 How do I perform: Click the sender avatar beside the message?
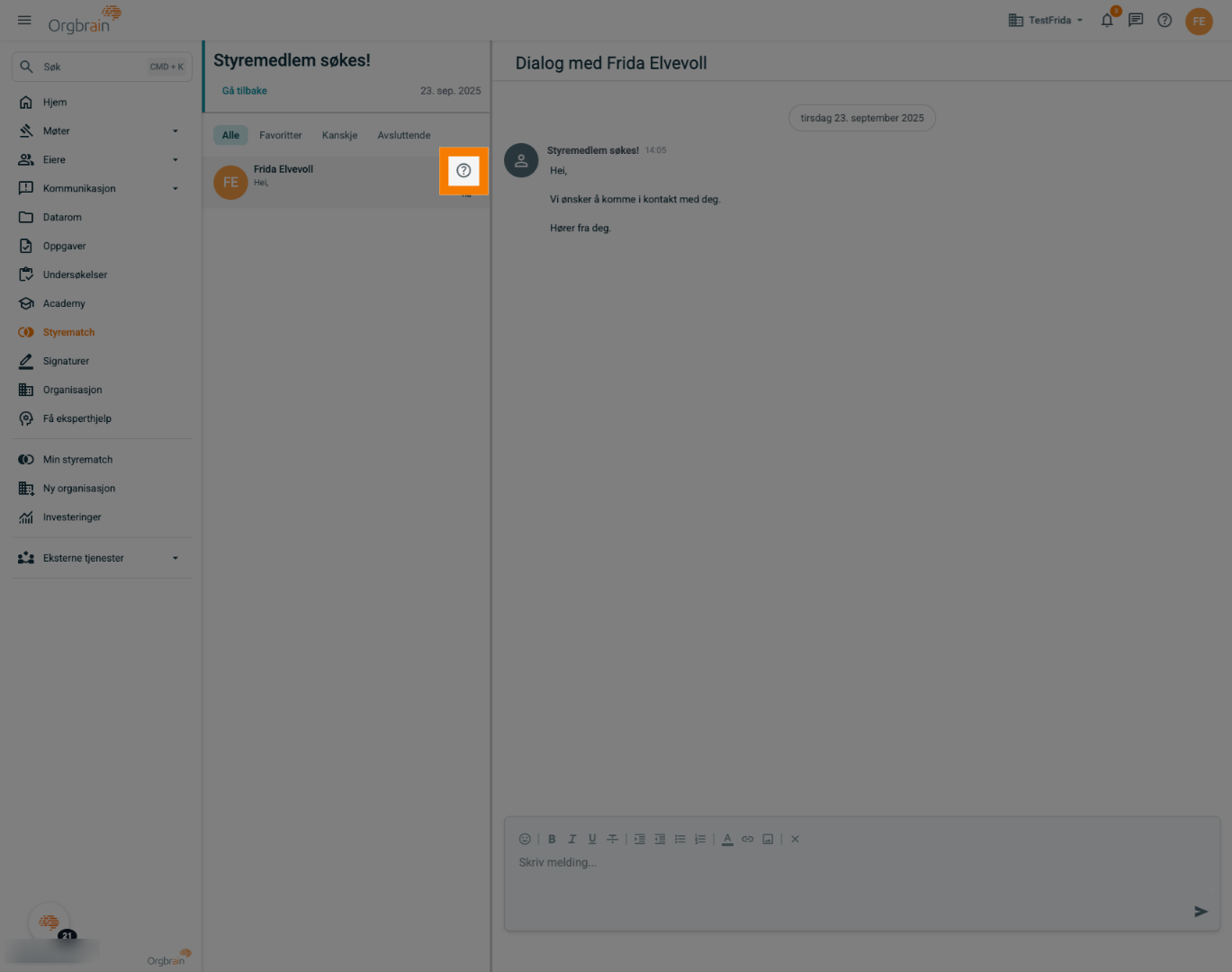[521, 160]
